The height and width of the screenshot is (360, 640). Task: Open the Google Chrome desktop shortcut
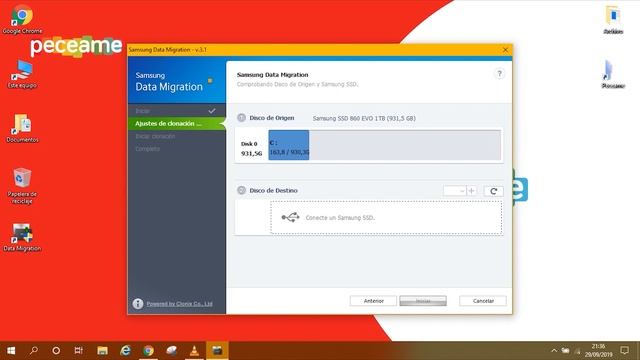pyautogui.click(x=22, y=19)
